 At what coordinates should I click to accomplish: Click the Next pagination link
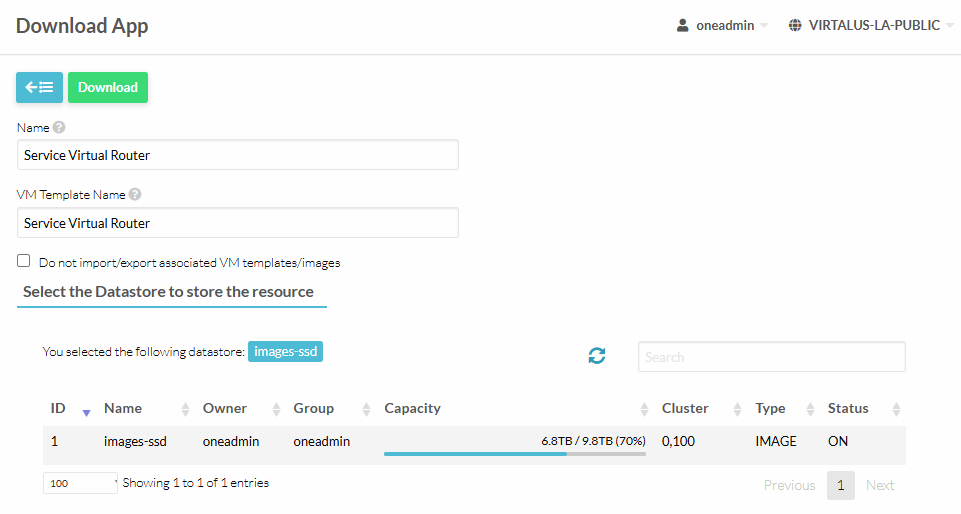click(880, 486)
